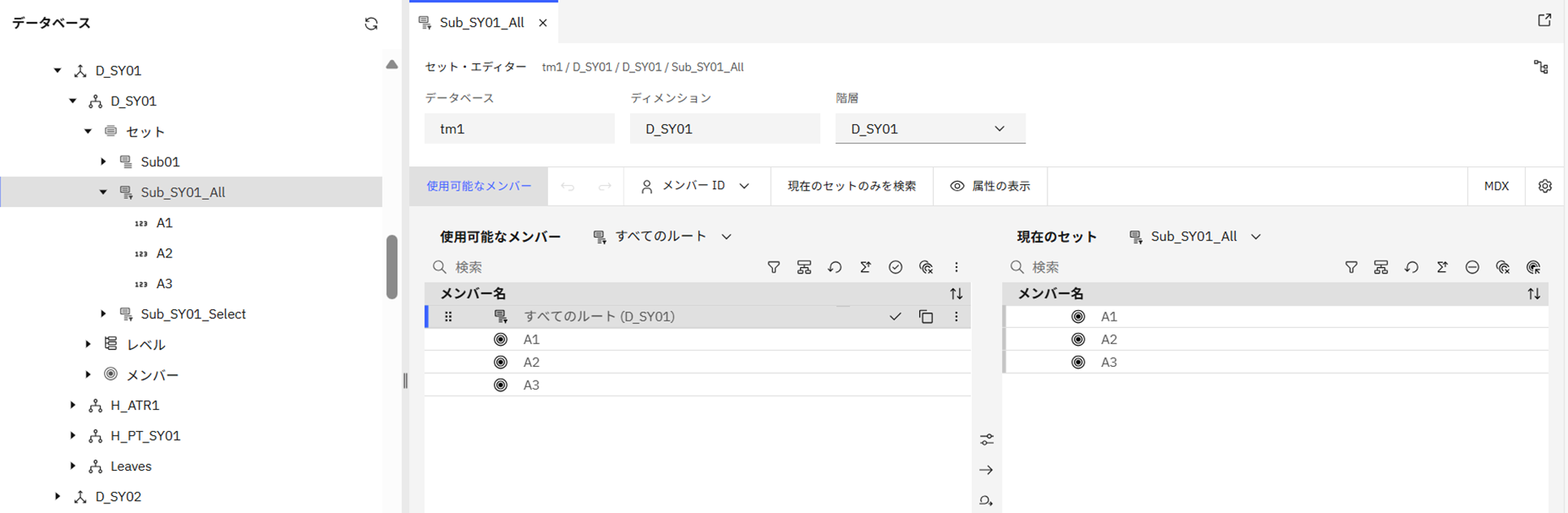Collapse Sub_SY01_All set in tree
Image resolution: width=1568 pixels, height=513 pixels.
pyautogui.click(x=103, y=192)
